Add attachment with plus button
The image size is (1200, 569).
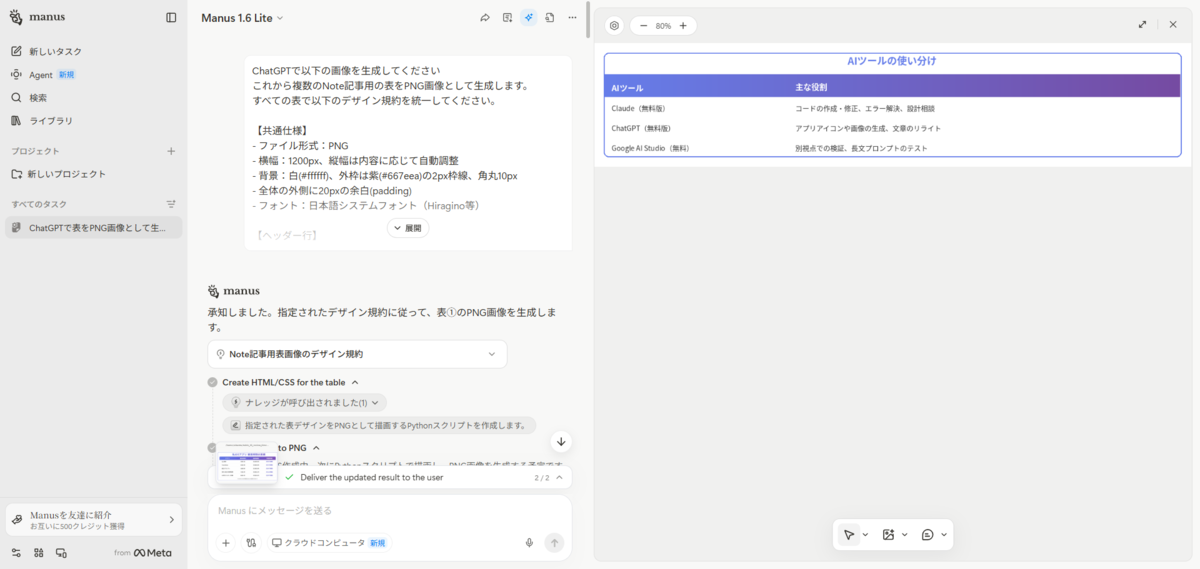226,543
